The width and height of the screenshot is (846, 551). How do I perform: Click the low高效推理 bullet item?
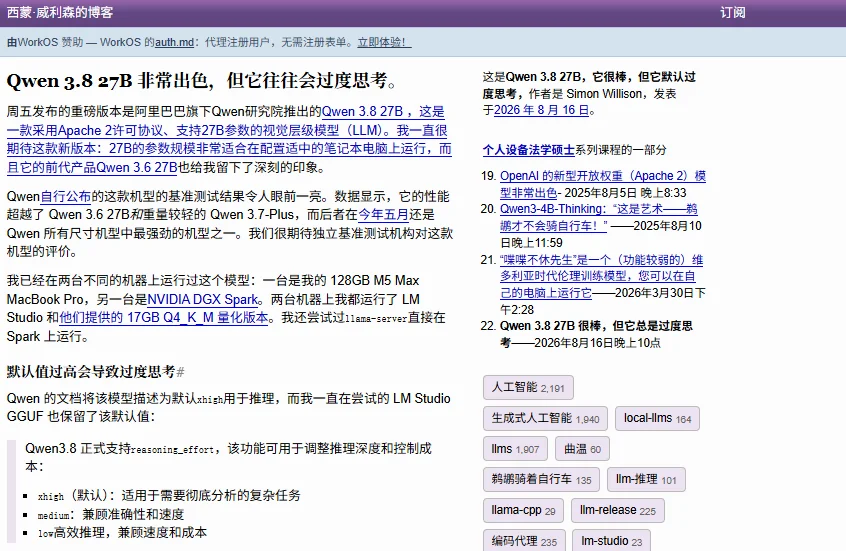pos(122,533)
